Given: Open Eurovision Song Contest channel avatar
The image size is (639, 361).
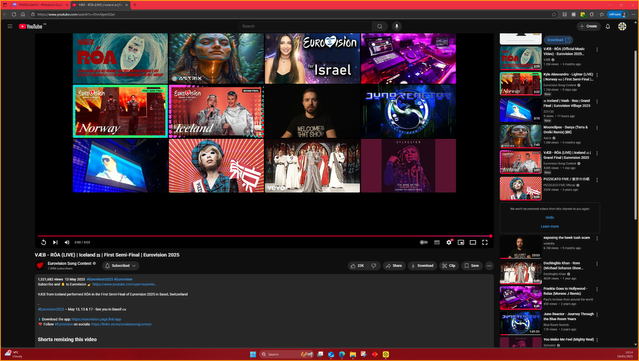Looking at the screenshot, I should tap(40, 266).
